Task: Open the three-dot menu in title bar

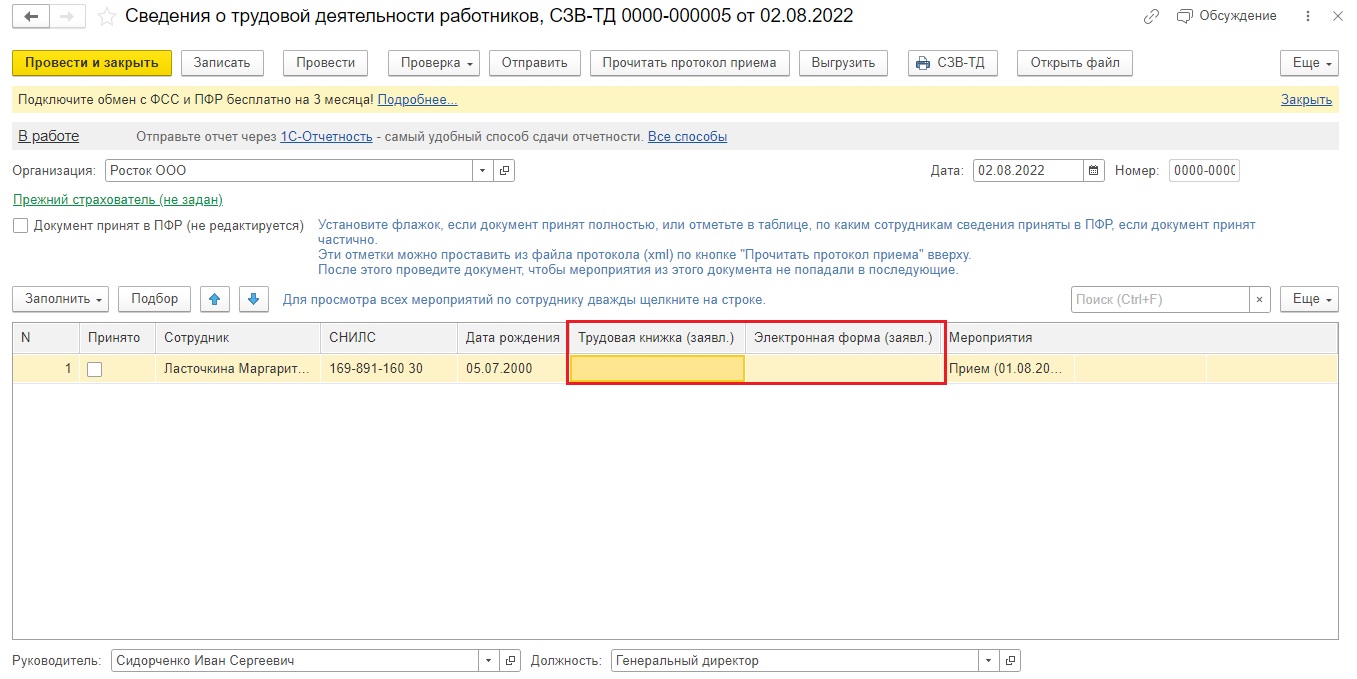Action: [x=1309, y=17]
